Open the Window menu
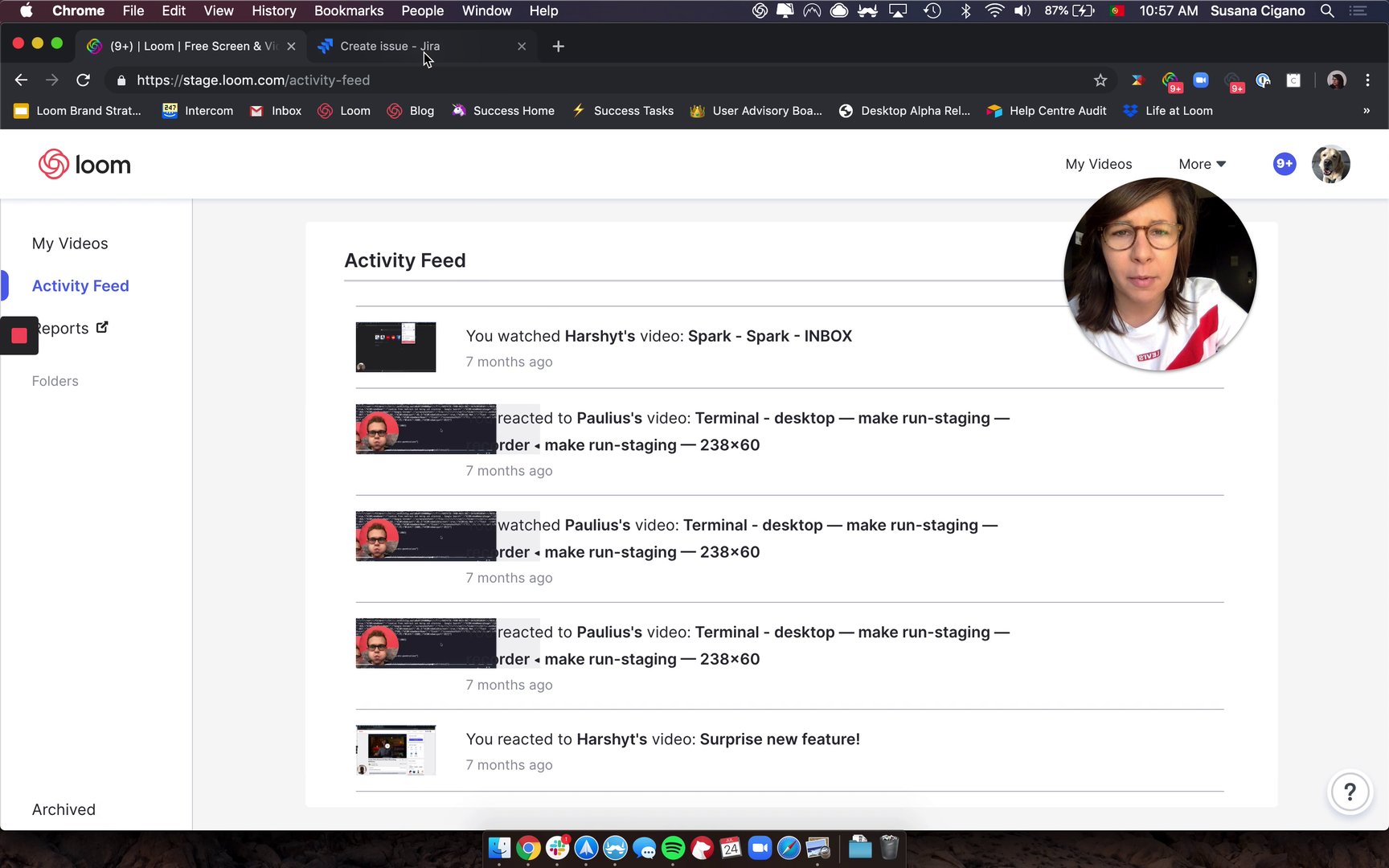Viewport: 1389px width, 868px height. [486, 11]
